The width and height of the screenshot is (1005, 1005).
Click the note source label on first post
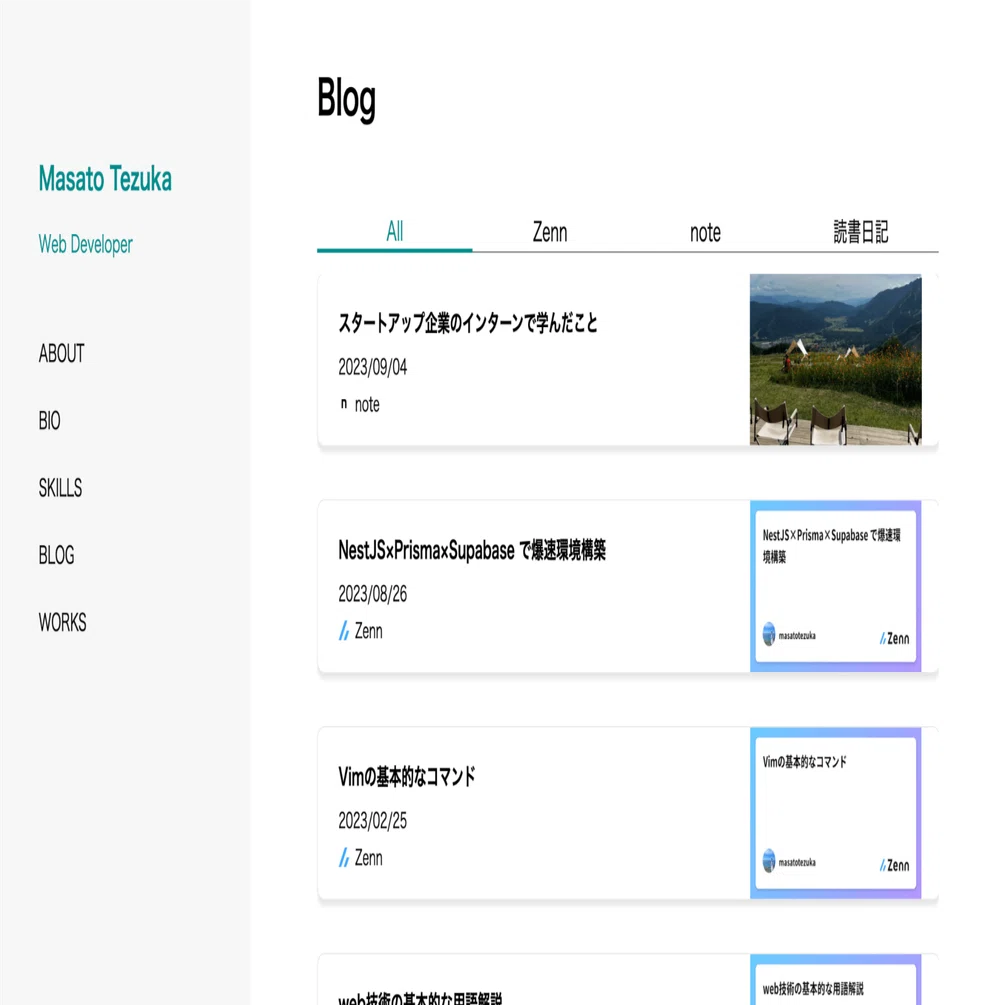coord(367,404)
